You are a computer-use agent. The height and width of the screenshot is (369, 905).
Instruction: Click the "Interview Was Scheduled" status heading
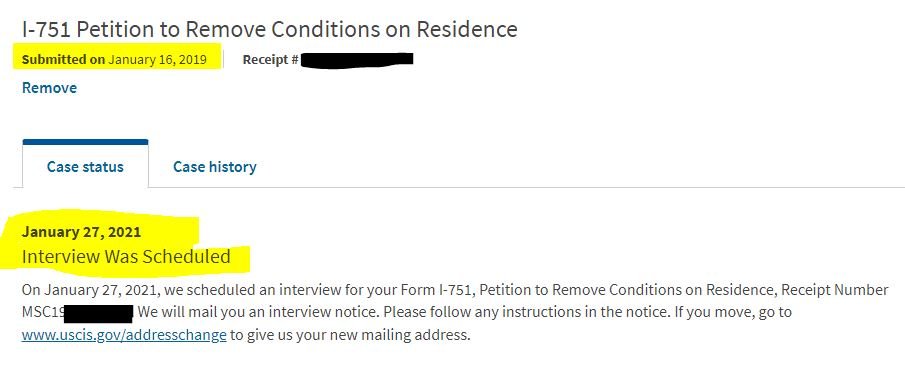pyautogui.click(x=126, y=256)
